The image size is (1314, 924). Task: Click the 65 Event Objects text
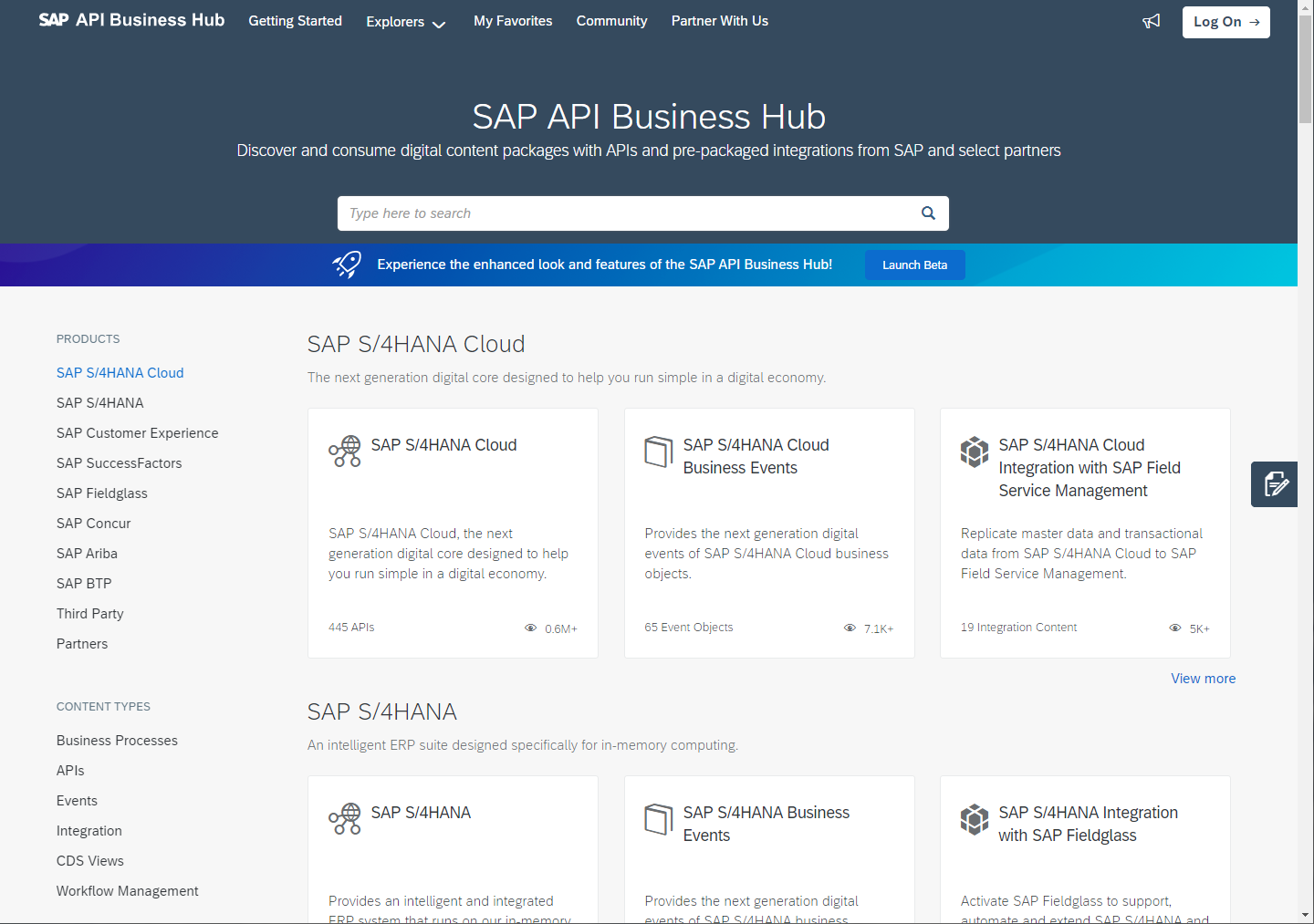click(x=689, y=628)
